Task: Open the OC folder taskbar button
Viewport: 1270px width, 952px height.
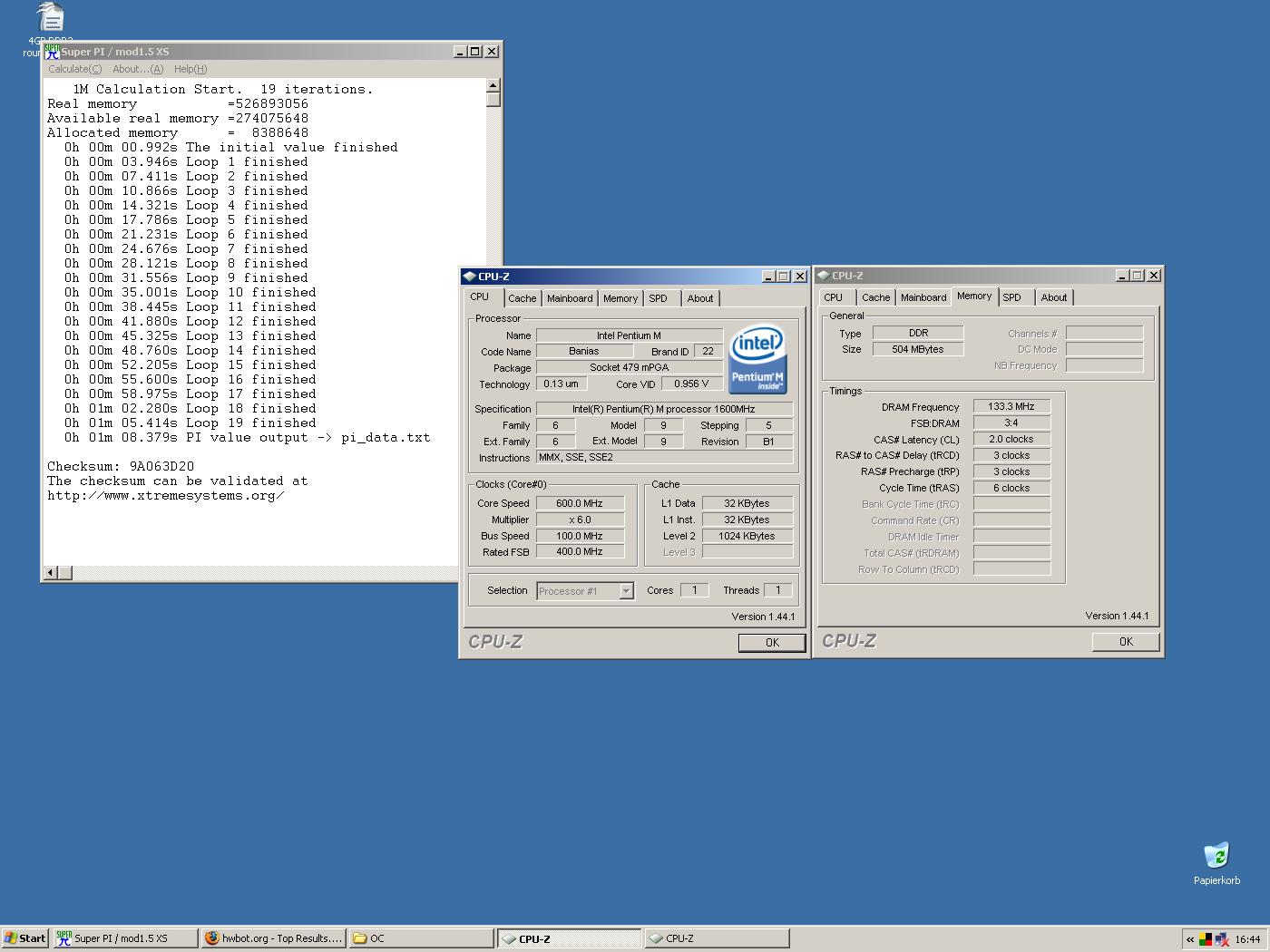Action: pos(421,938)
